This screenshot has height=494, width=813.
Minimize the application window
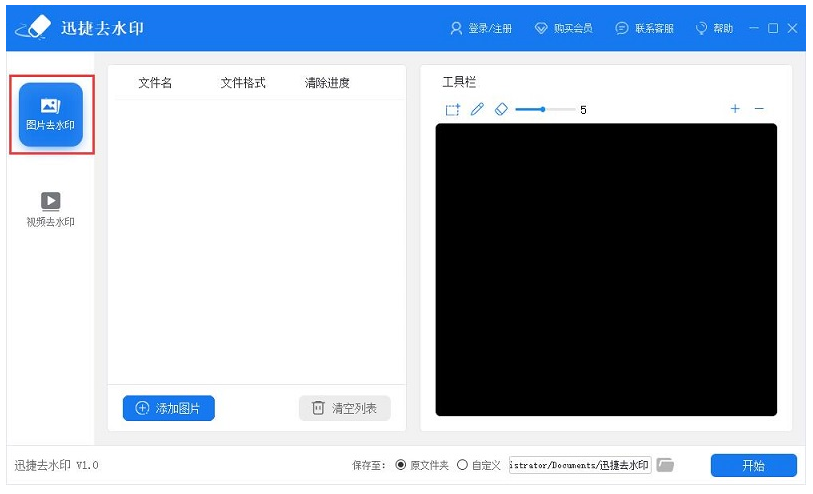(754, 28)
